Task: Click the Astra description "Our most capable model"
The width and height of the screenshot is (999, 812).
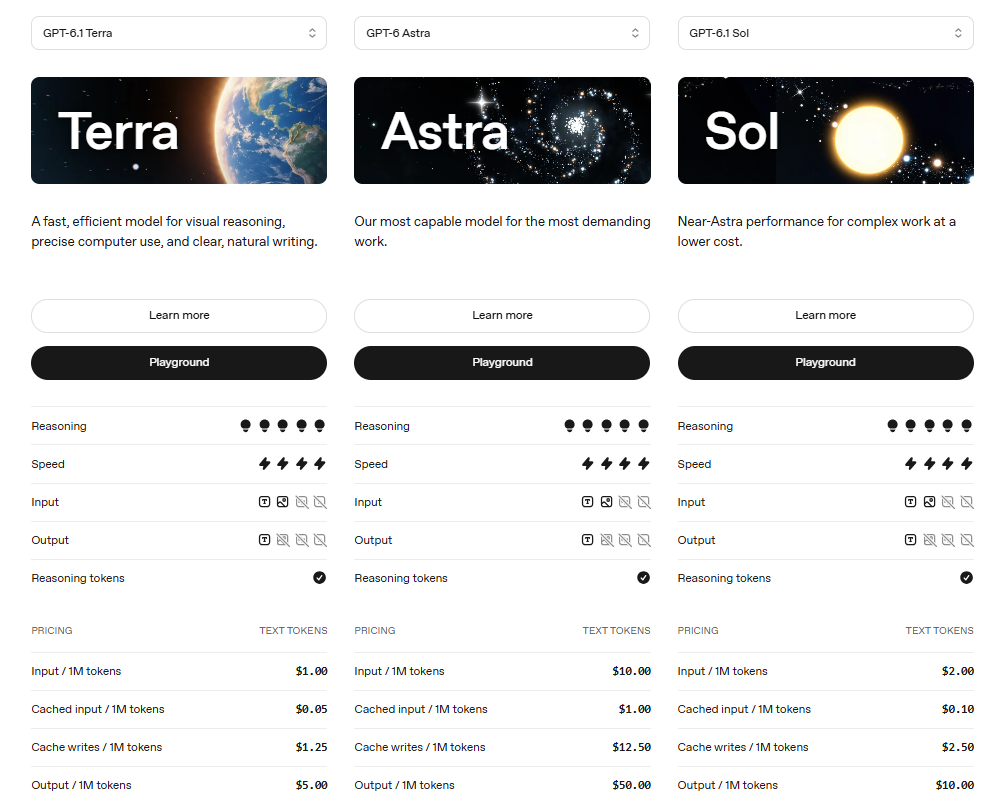Action: 502,231
